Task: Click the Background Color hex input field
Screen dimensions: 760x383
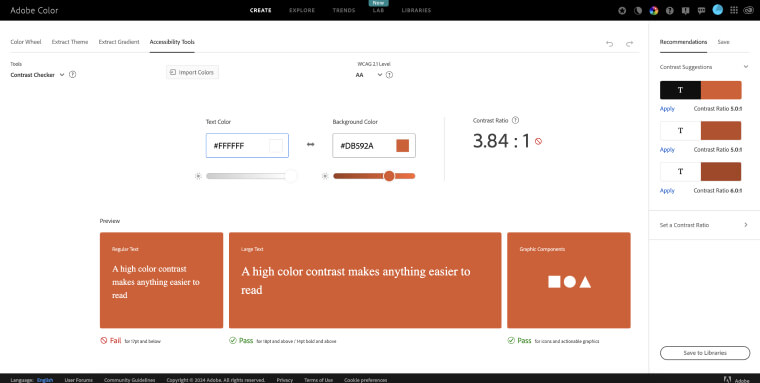Action: click(374, 145)
